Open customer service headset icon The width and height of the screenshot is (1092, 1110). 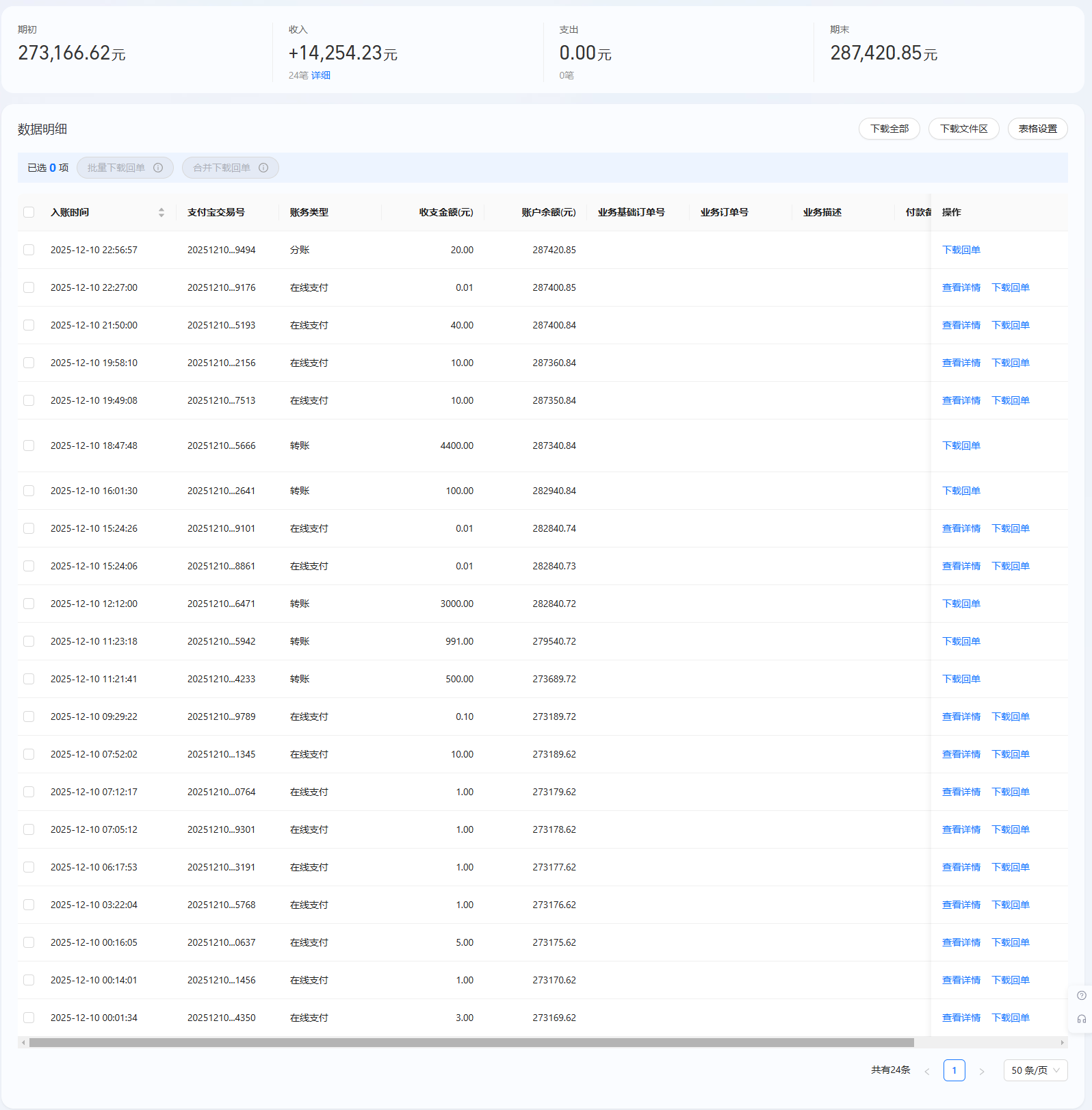(x=1081, y=1019)
